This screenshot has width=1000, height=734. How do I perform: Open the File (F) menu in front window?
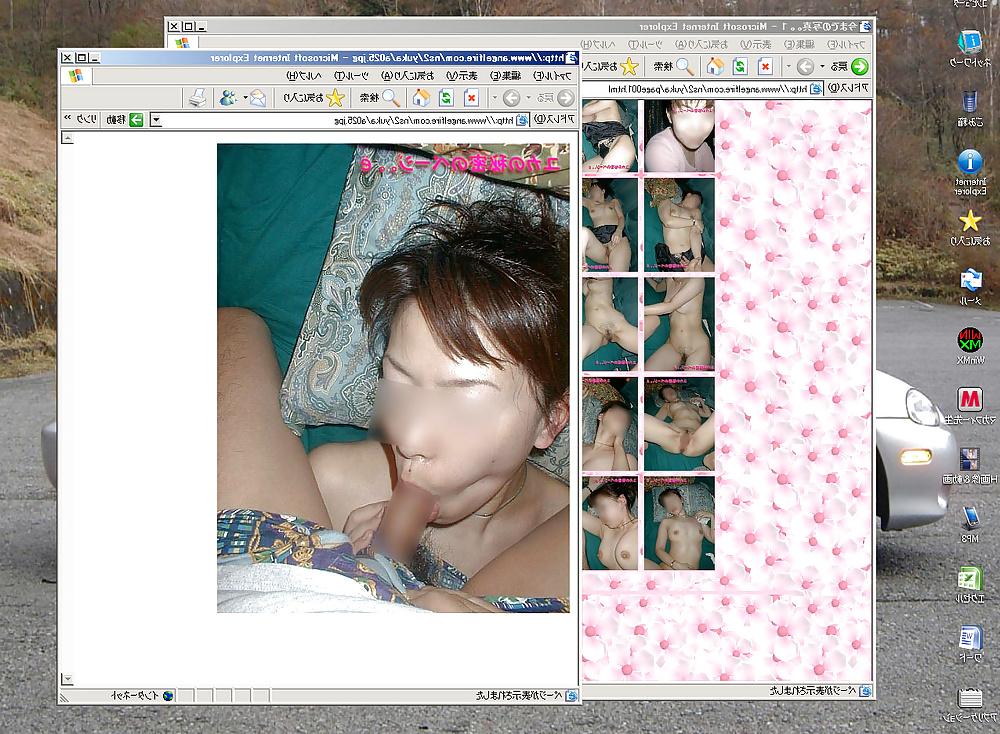click(552, 76)
